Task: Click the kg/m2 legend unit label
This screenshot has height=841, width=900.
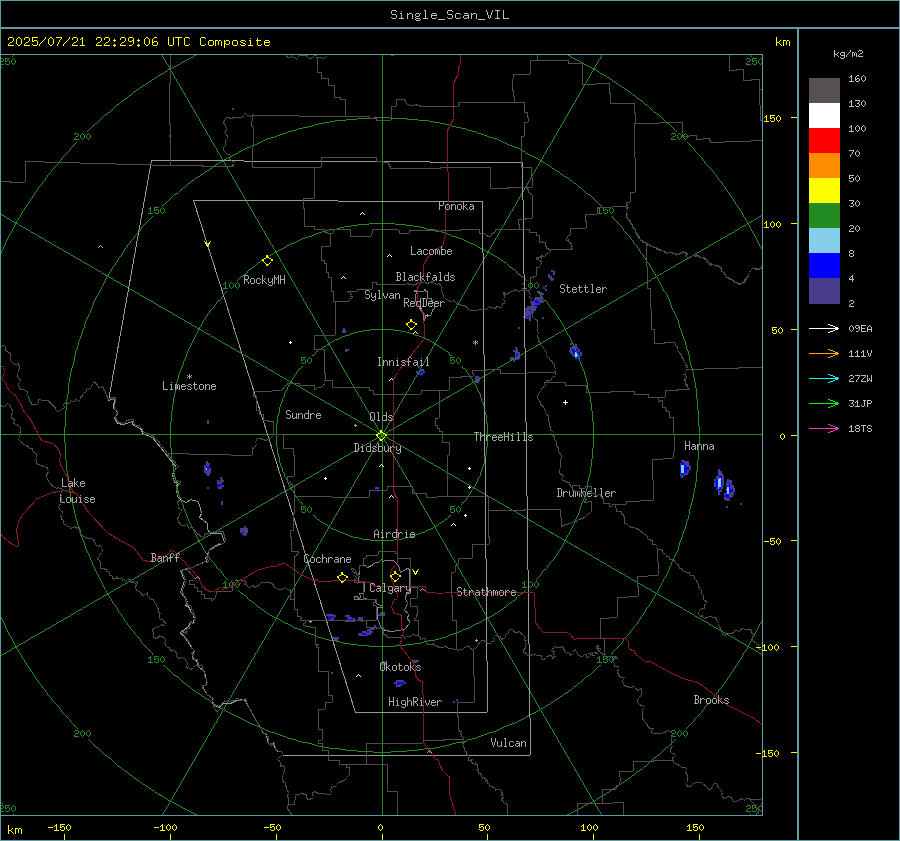Action: 848,54
